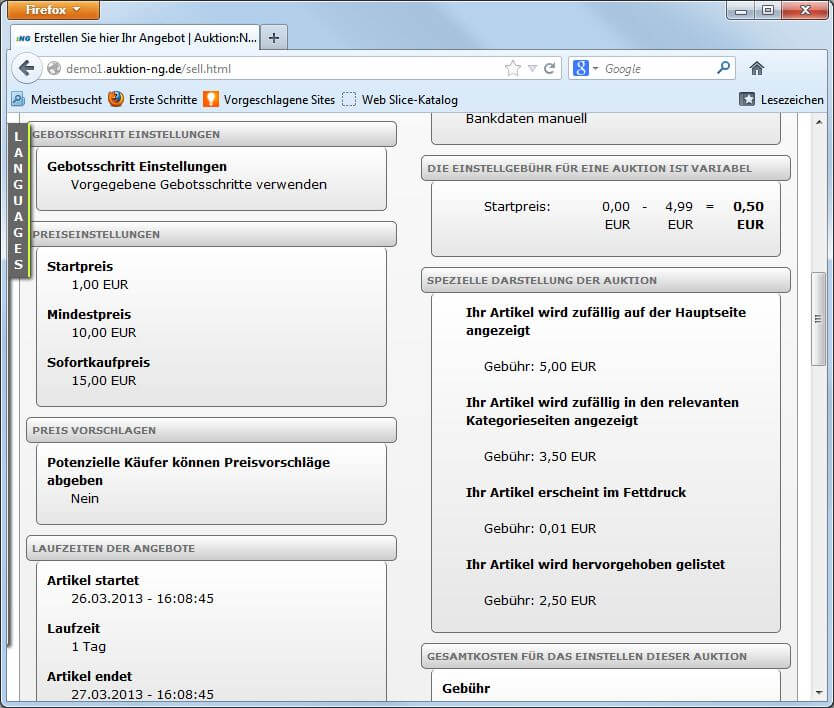Screen dimensions: 834x708
Task: Click the Laufzeiten der Angebote header
Action: (x=211, y=548)
